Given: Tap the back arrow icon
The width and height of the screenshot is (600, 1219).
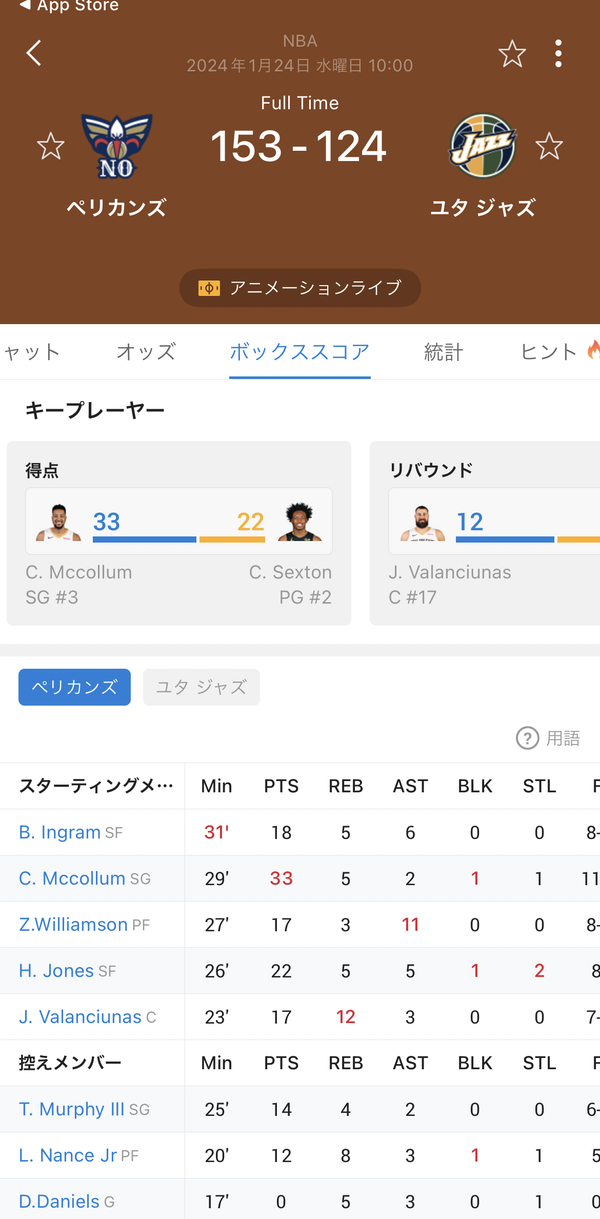Looking at the screenshot, I should click(34, 53).
